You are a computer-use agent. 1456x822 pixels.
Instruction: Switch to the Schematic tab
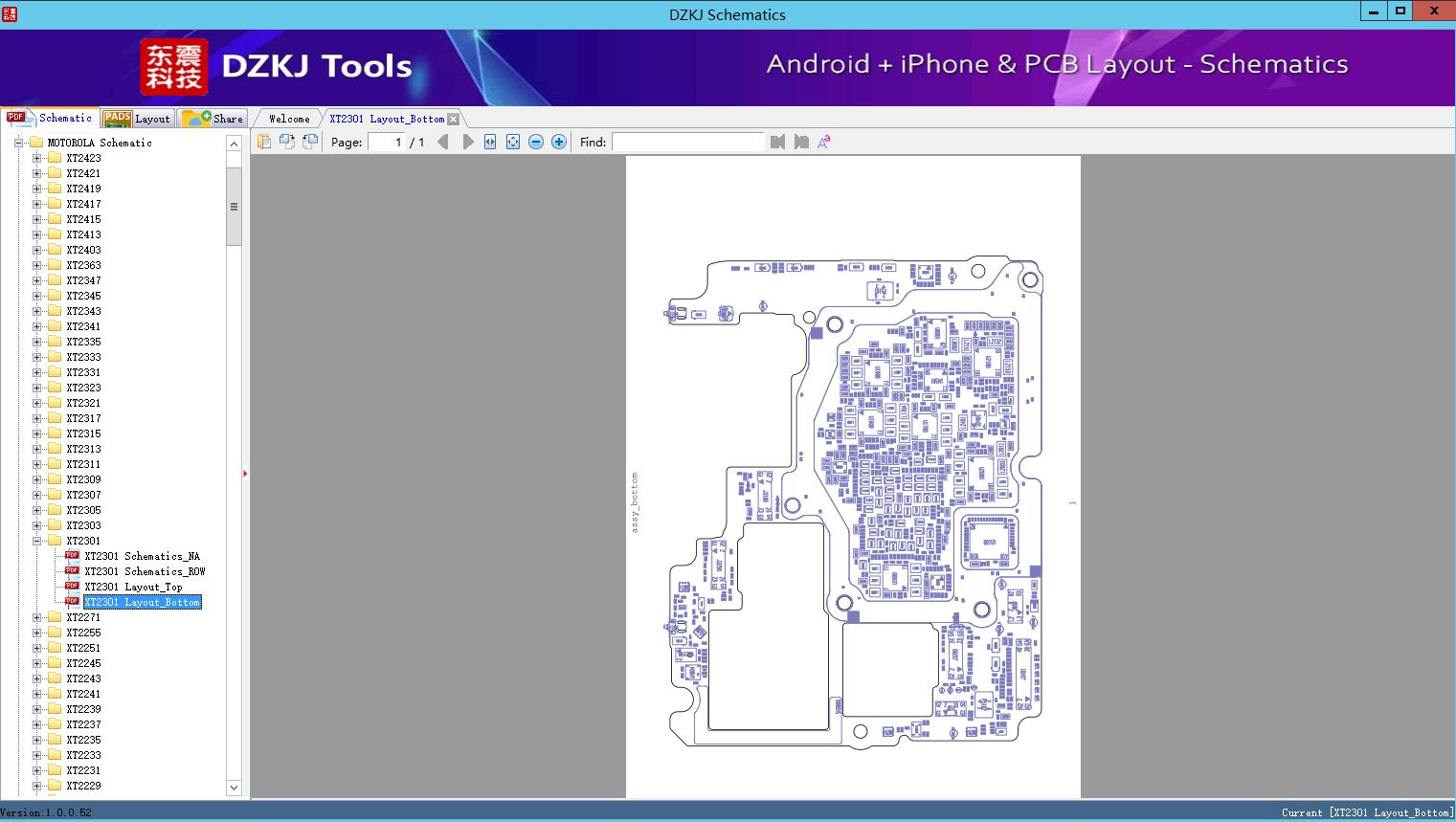(x=50, y=118)
